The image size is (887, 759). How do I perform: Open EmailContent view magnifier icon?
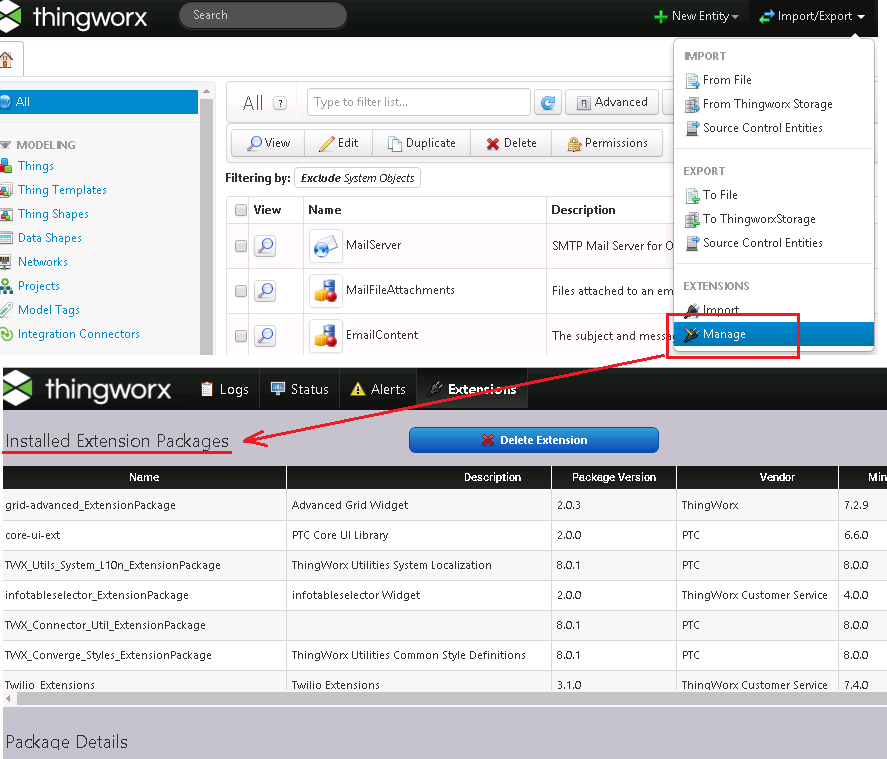click(265, 335)
